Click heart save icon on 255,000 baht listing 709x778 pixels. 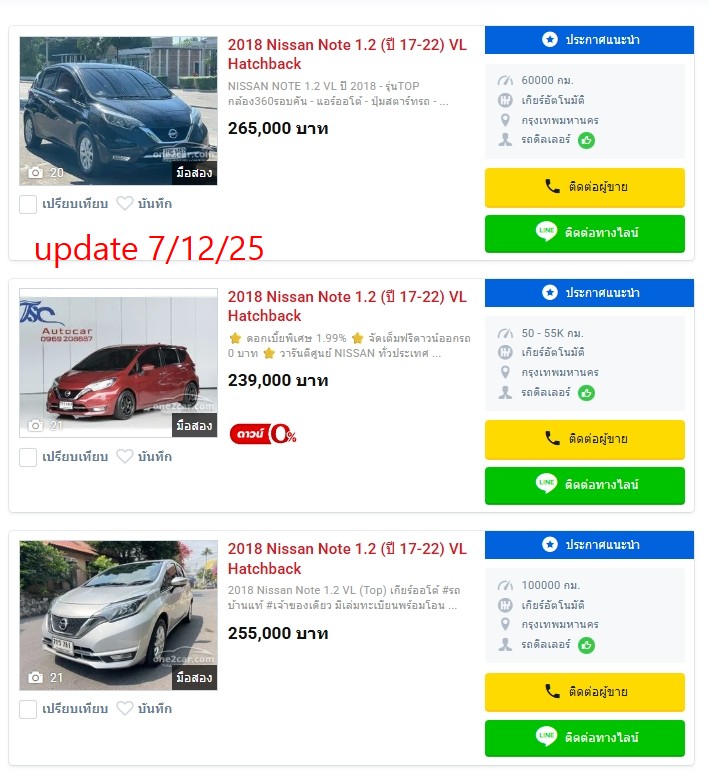[125, 709]
